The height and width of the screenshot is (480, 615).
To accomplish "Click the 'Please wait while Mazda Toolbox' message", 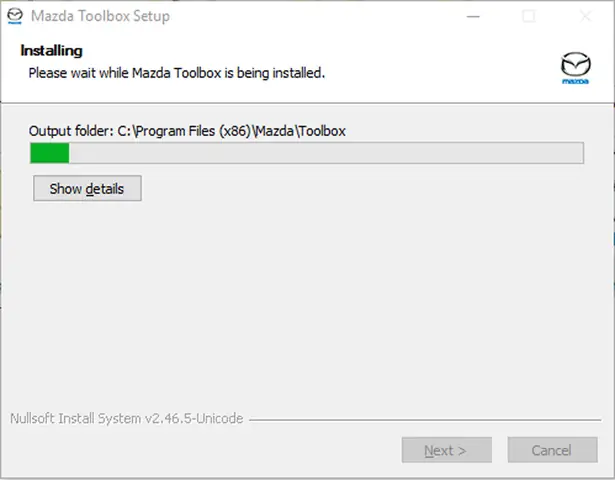I will coord(176,73).
